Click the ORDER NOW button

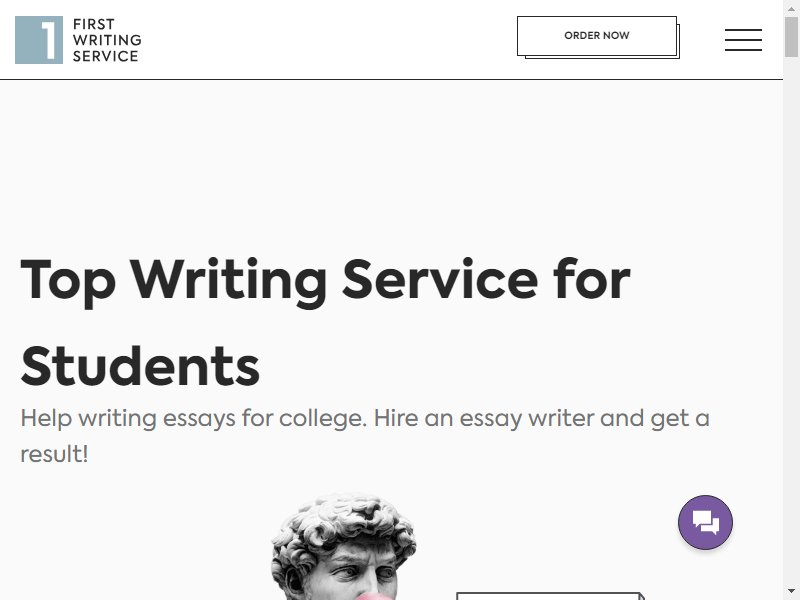coord(598,37)
